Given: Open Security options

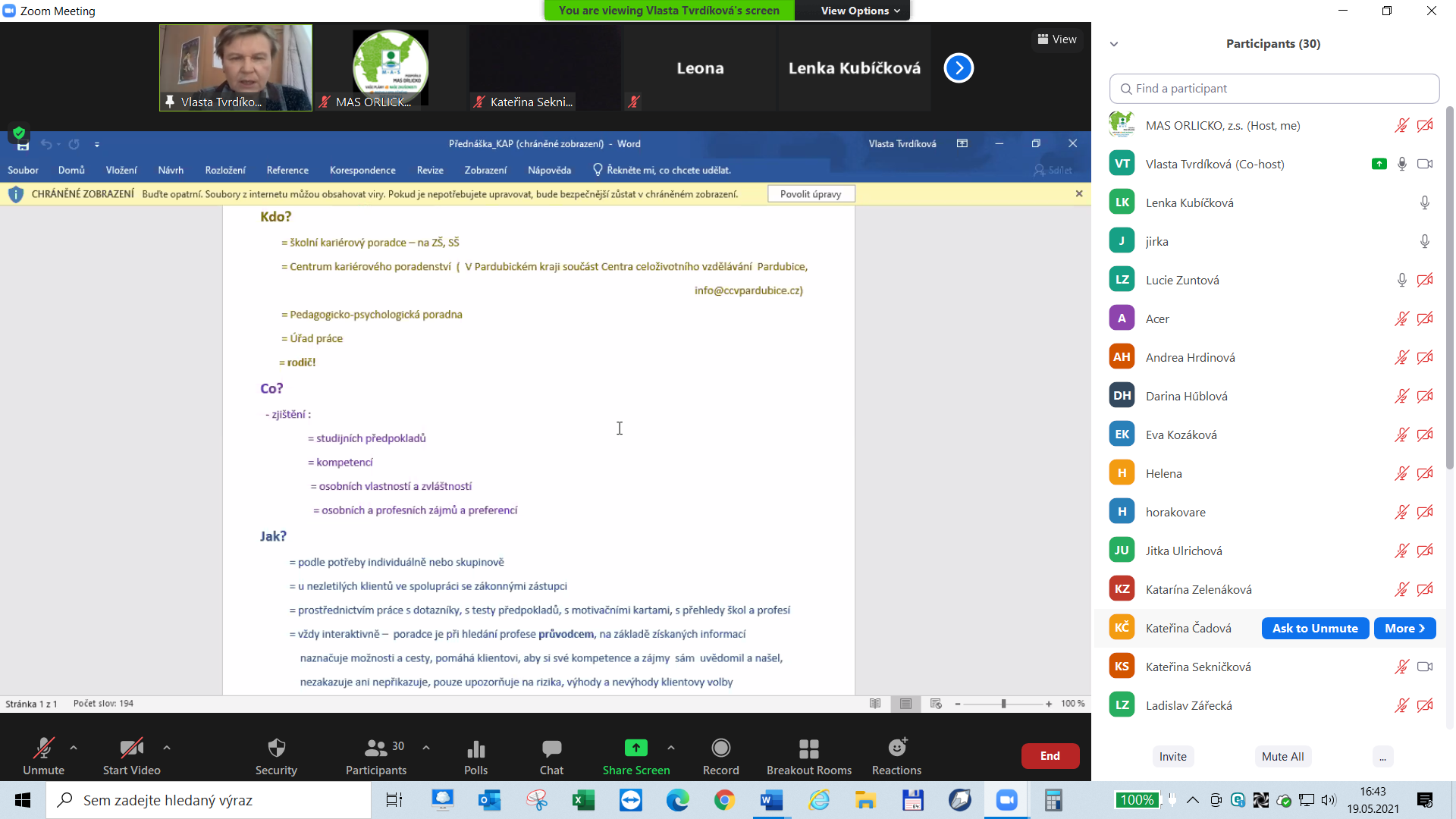Looking at the screenshot, I should (x=276, y=755).
